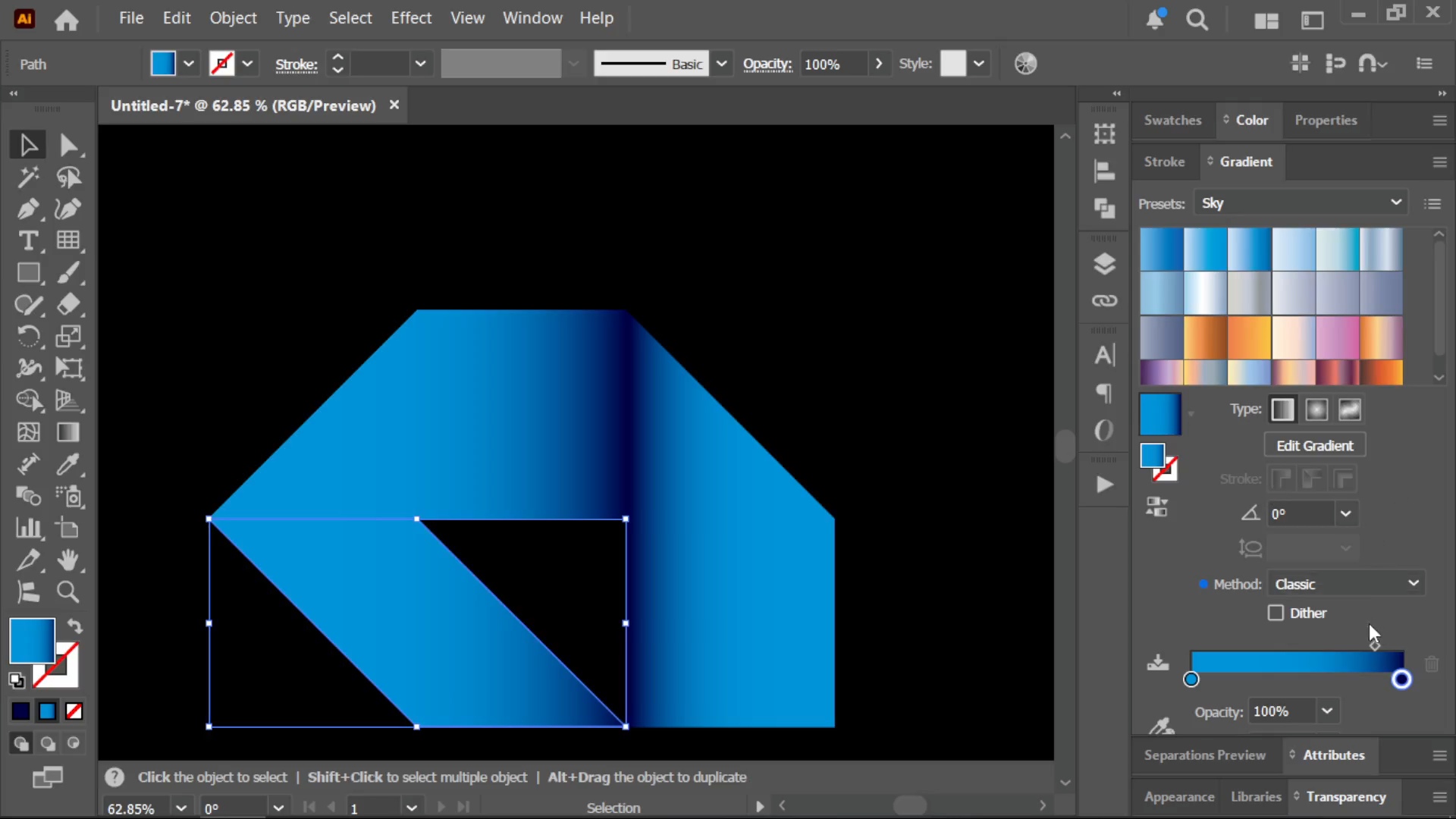
Task: Open fill color dropdown in control bar
Action: point(189,64)
